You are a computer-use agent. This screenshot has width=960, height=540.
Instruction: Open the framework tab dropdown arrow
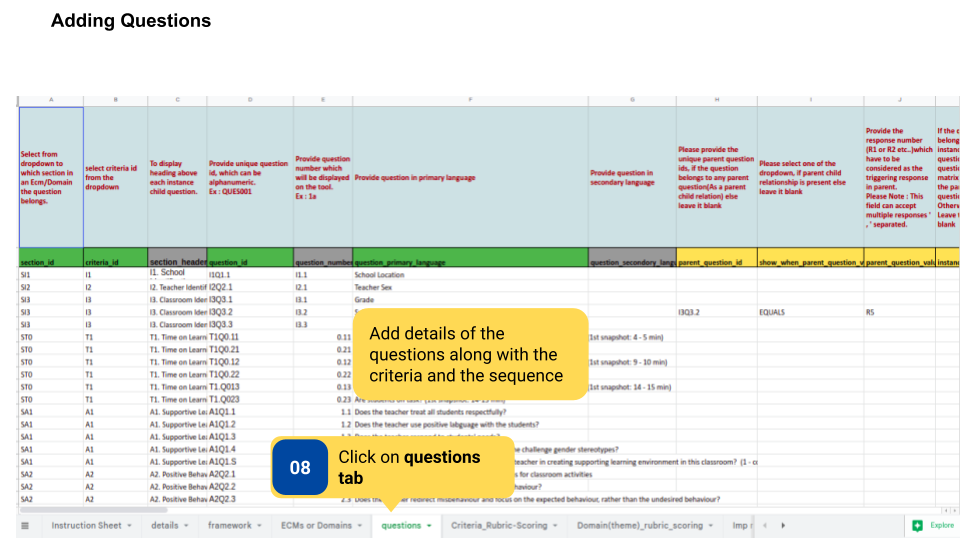click(x=260, y=525)
